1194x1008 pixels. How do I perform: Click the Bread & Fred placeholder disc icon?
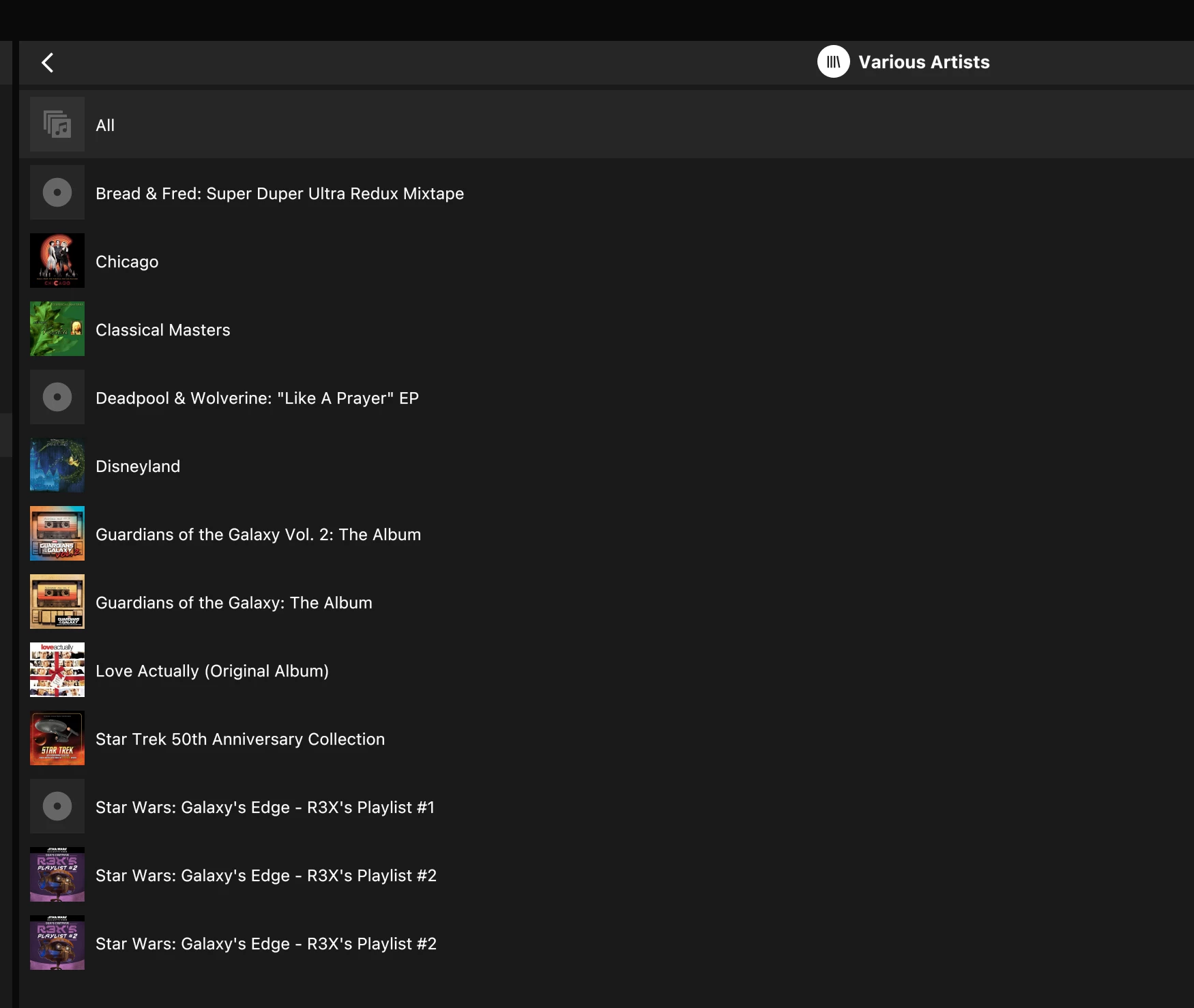57,193
